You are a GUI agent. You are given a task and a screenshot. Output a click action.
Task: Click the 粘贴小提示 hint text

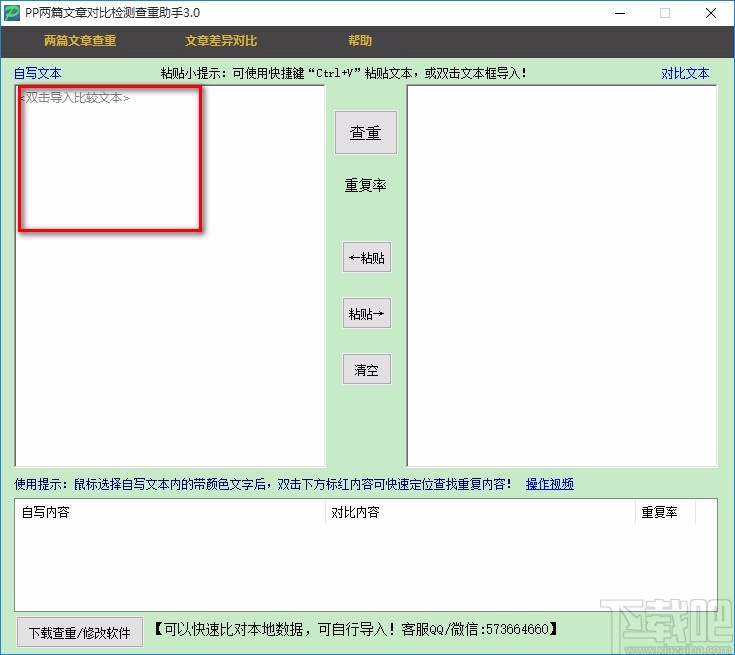(344, 73)
